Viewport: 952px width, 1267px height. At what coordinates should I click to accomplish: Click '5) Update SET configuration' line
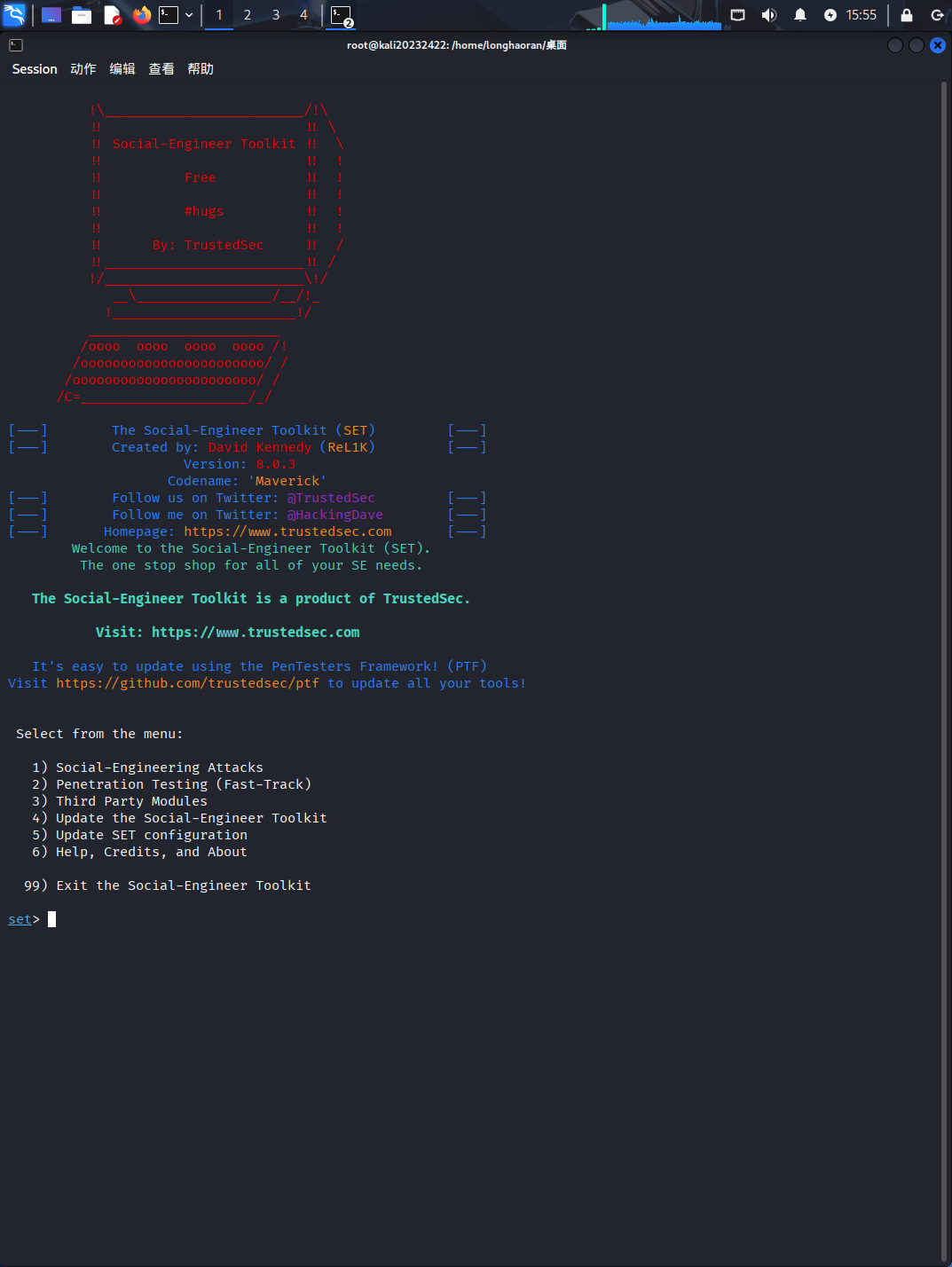coord(139,835)
